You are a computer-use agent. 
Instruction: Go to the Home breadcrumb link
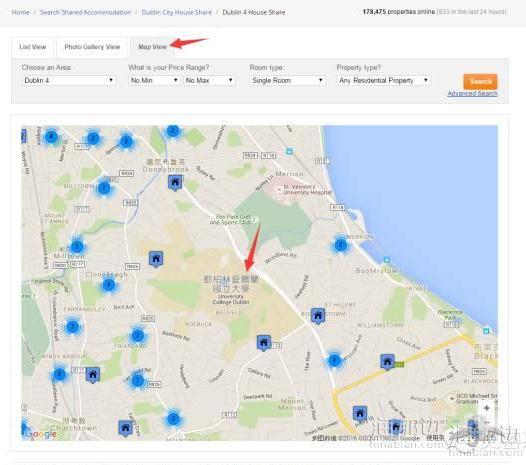(20, 12)
